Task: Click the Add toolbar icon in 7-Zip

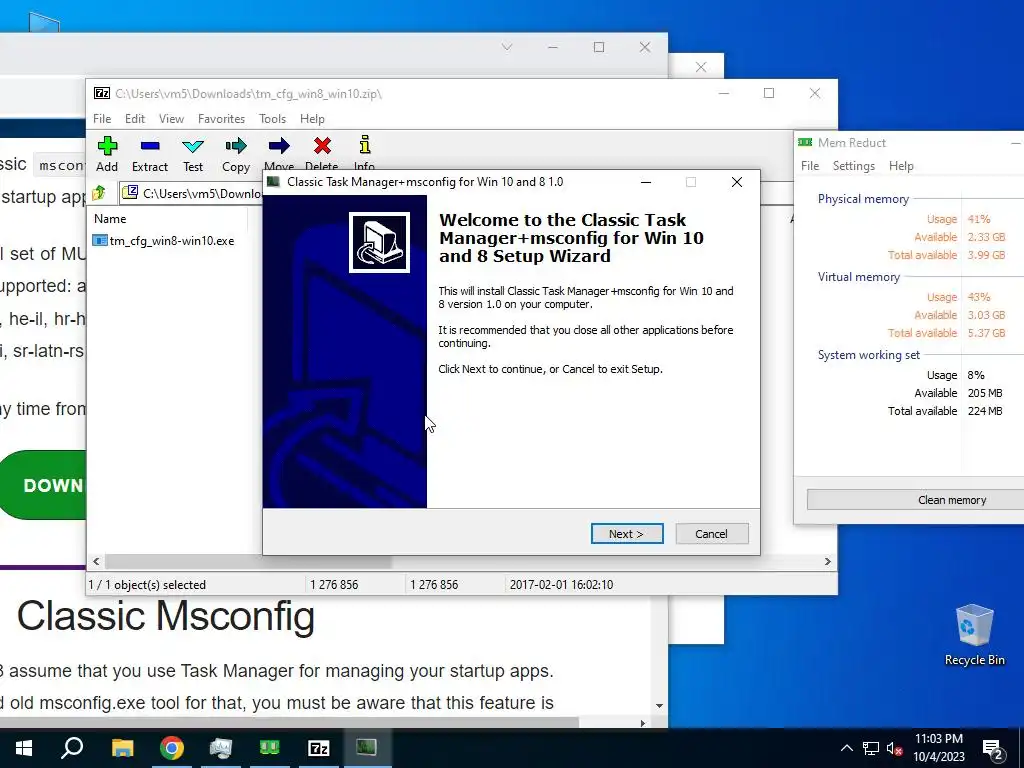Action: pyautogui.click(x=107, y=154)
